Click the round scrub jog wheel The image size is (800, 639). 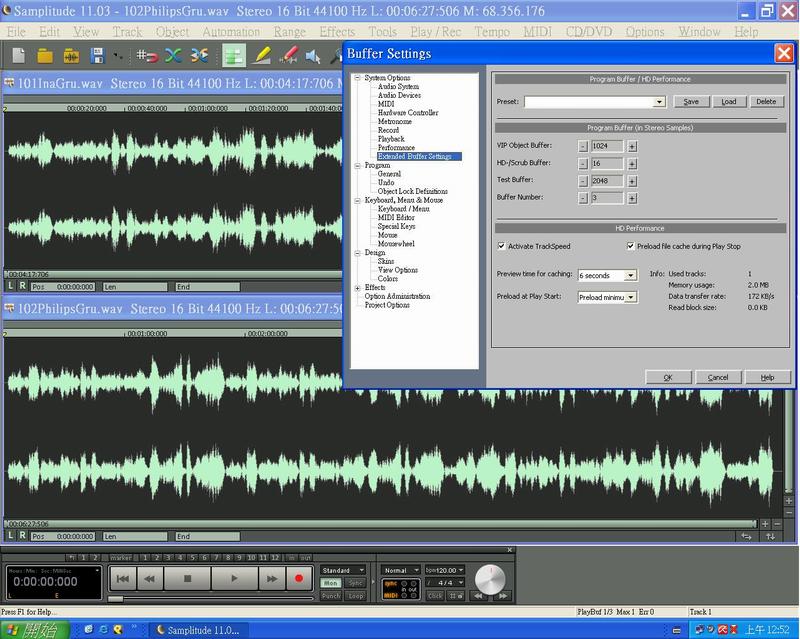tap(490, 579)
